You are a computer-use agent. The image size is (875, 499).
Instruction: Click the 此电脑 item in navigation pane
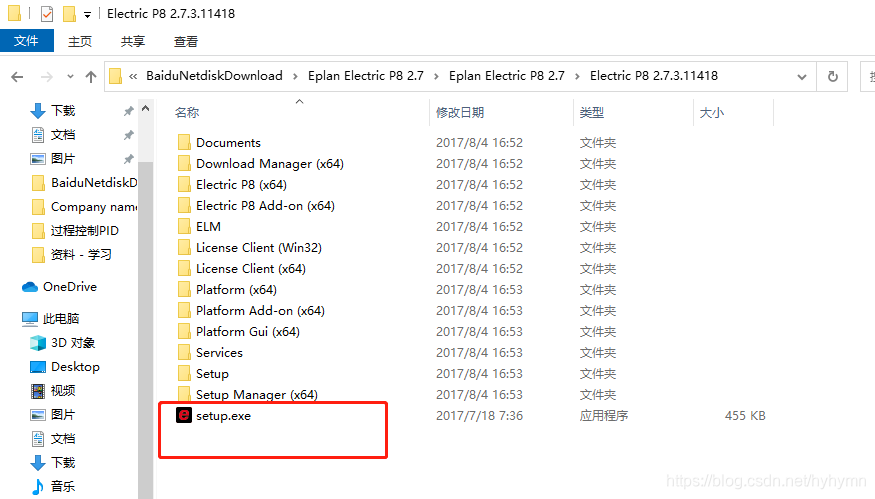[60, 319]
